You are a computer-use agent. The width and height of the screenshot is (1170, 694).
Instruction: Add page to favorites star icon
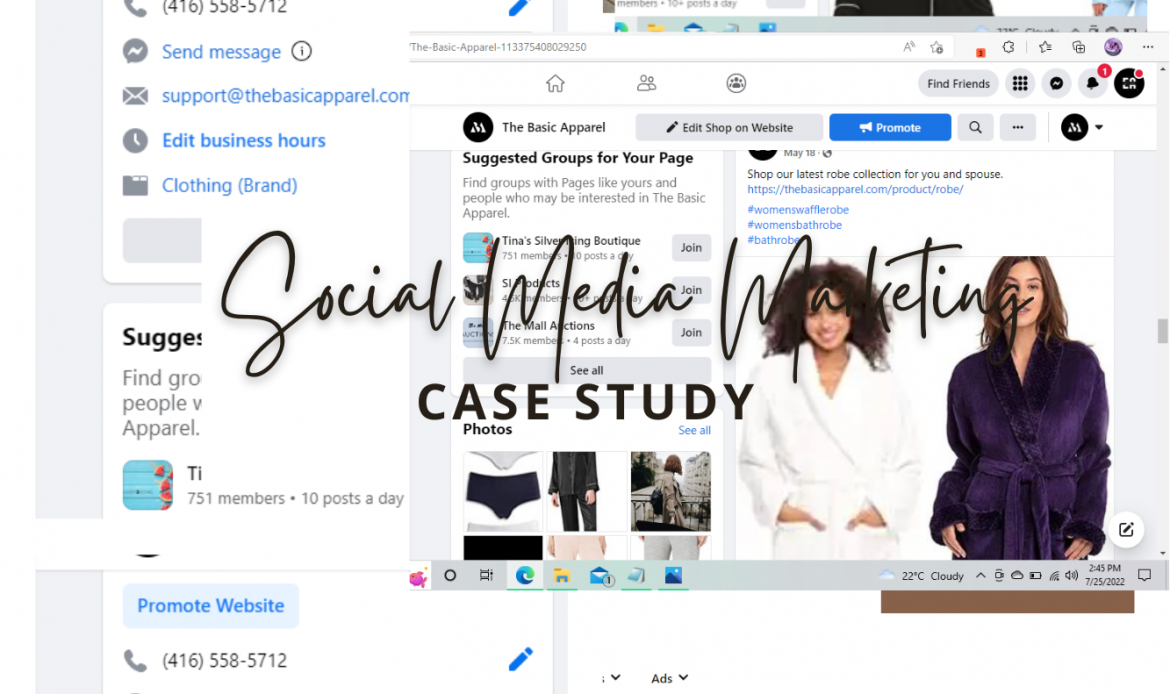click(937, 47)
